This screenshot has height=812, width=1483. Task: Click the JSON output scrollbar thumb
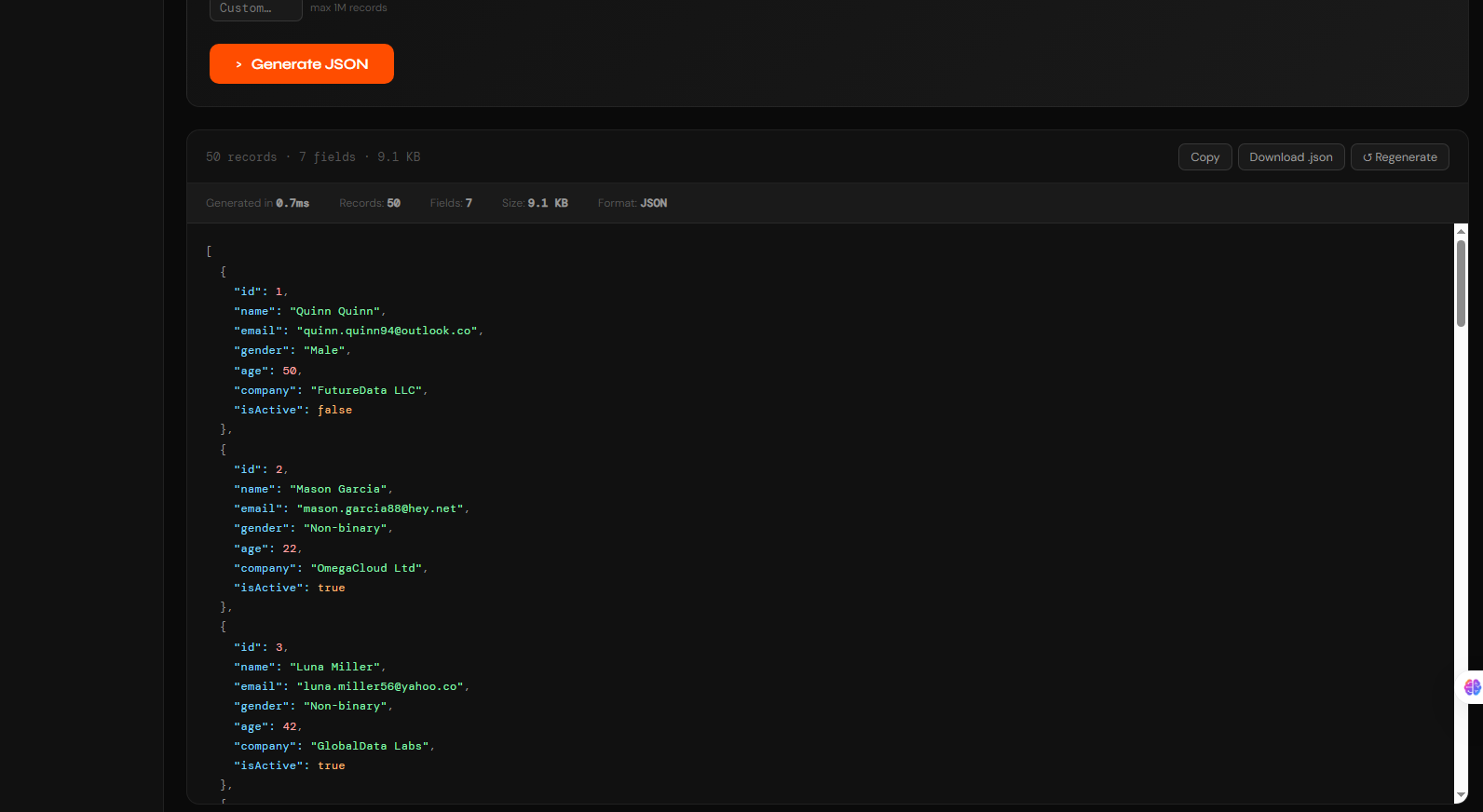coord(1461,283)
